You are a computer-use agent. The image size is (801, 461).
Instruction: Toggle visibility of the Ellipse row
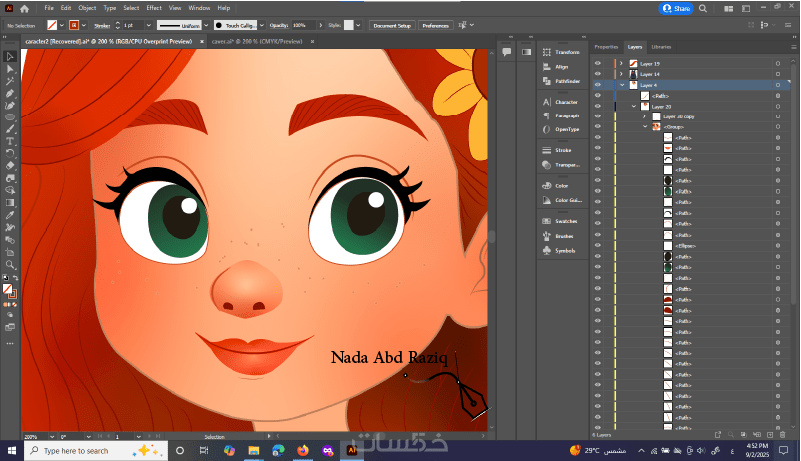(x=598, y=246)
